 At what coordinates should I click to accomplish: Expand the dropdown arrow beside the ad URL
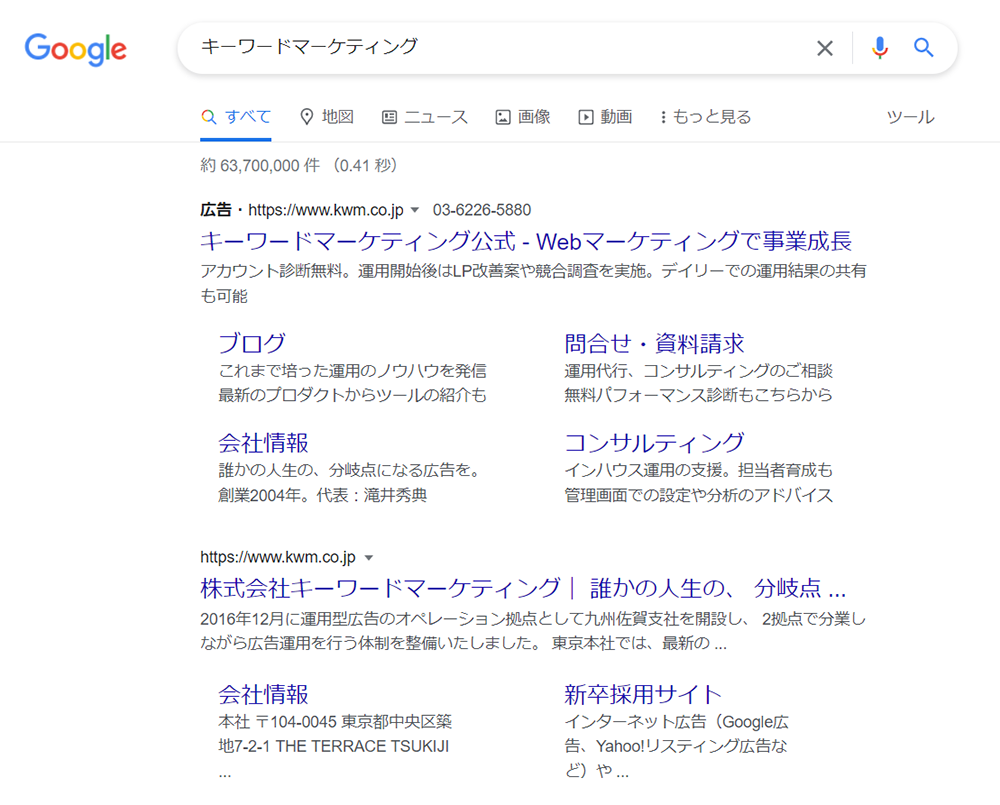415,210
